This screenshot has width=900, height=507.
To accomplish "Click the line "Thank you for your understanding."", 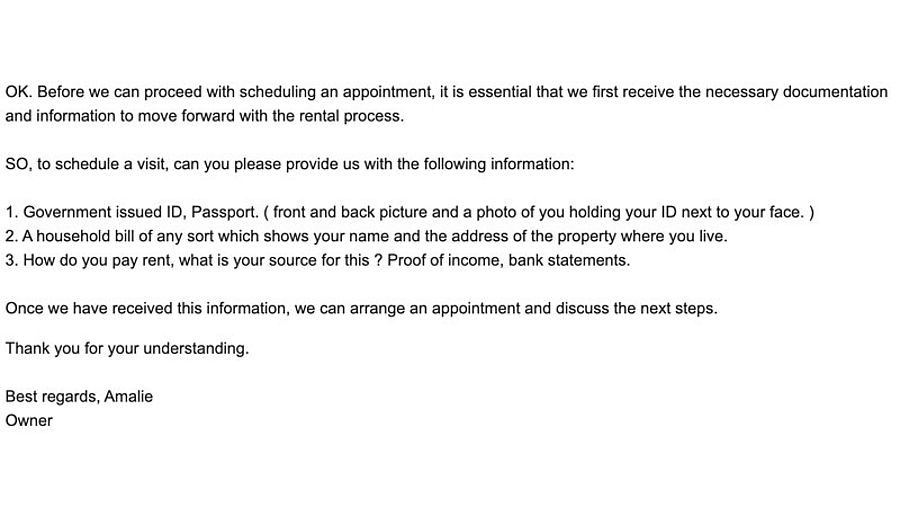I will pyautogui.click(x=127, y=348).
